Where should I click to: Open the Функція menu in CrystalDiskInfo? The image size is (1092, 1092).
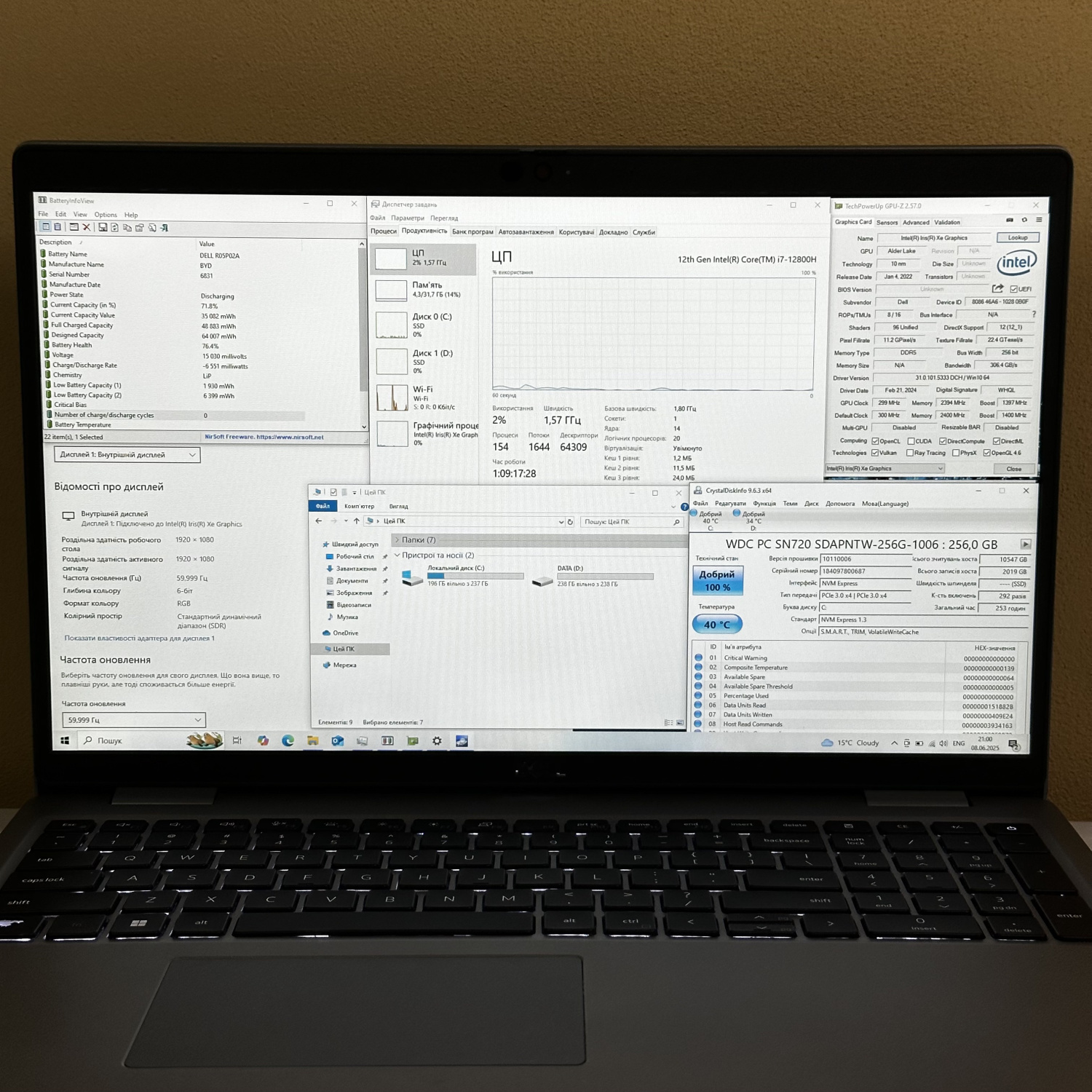pyautogui.click(x=764, y=504)
